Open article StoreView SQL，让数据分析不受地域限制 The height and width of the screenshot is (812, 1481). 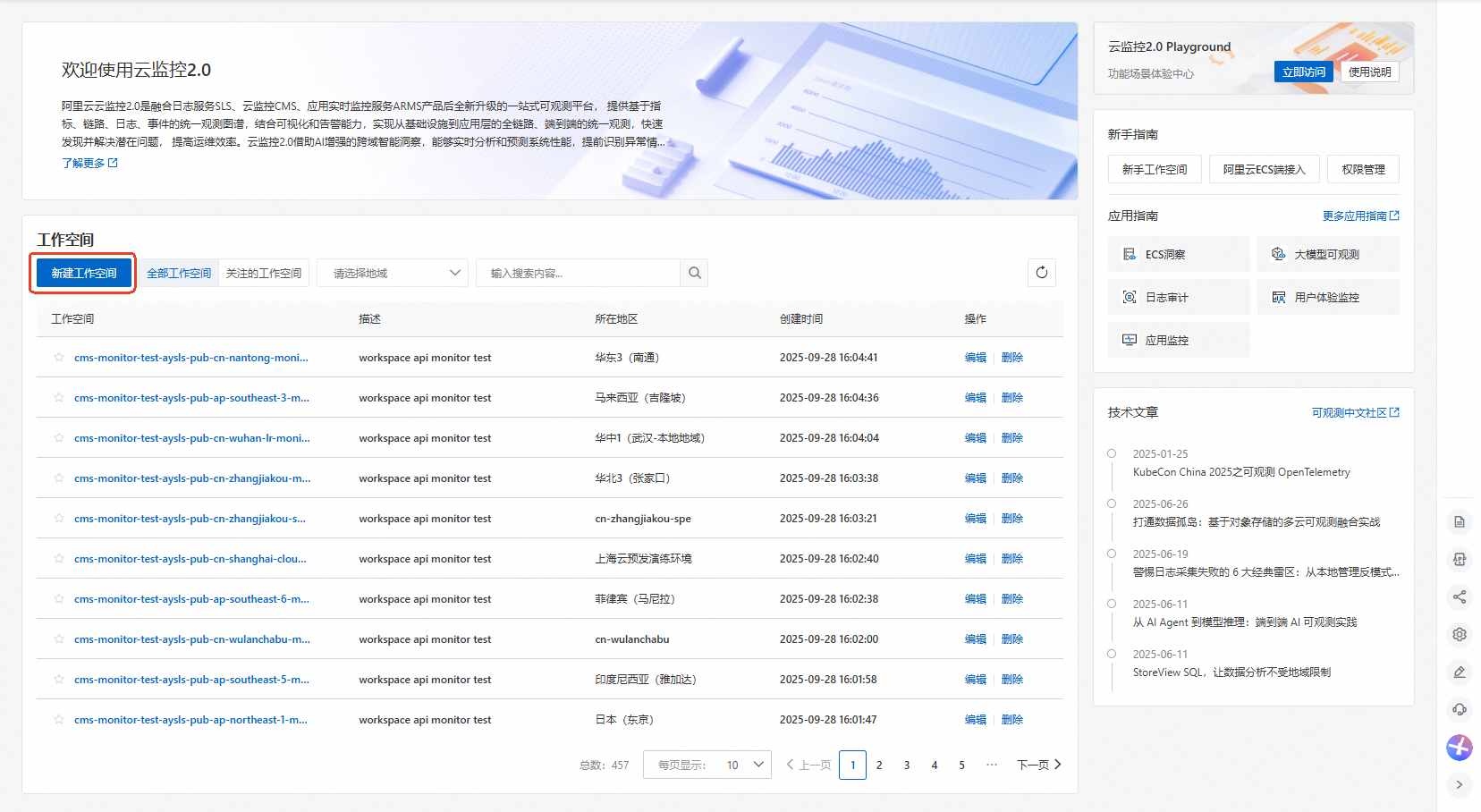(x=1231, y=672)
